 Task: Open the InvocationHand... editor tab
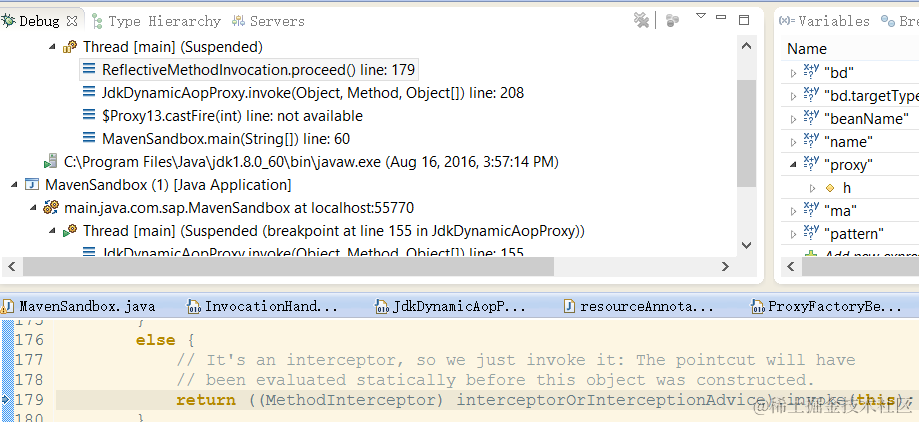tap(263, 307)
